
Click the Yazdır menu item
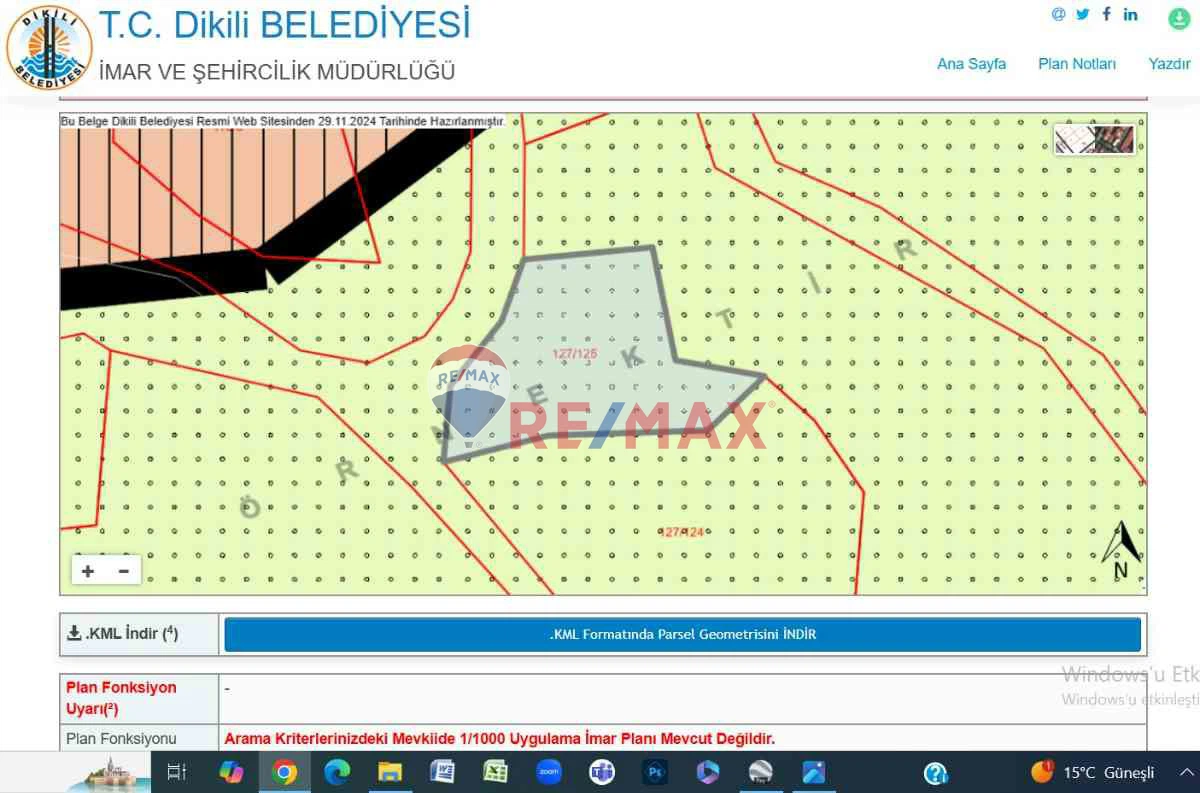point(1169,64)
